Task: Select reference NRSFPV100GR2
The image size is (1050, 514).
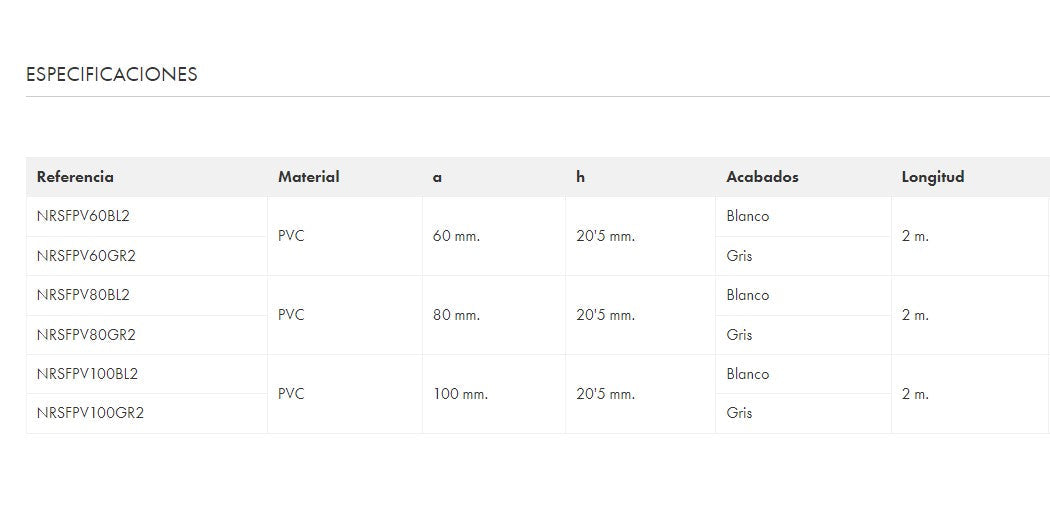Action: coord(90,413)
